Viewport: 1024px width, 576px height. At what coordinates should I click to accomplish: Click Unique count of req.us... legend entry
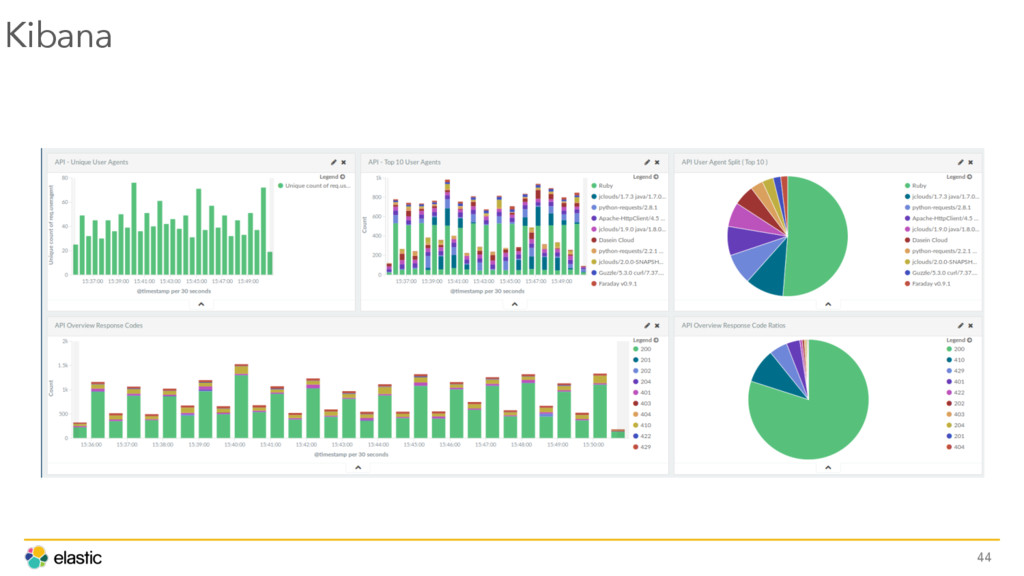pyautogui.click(x=314, y=186)
